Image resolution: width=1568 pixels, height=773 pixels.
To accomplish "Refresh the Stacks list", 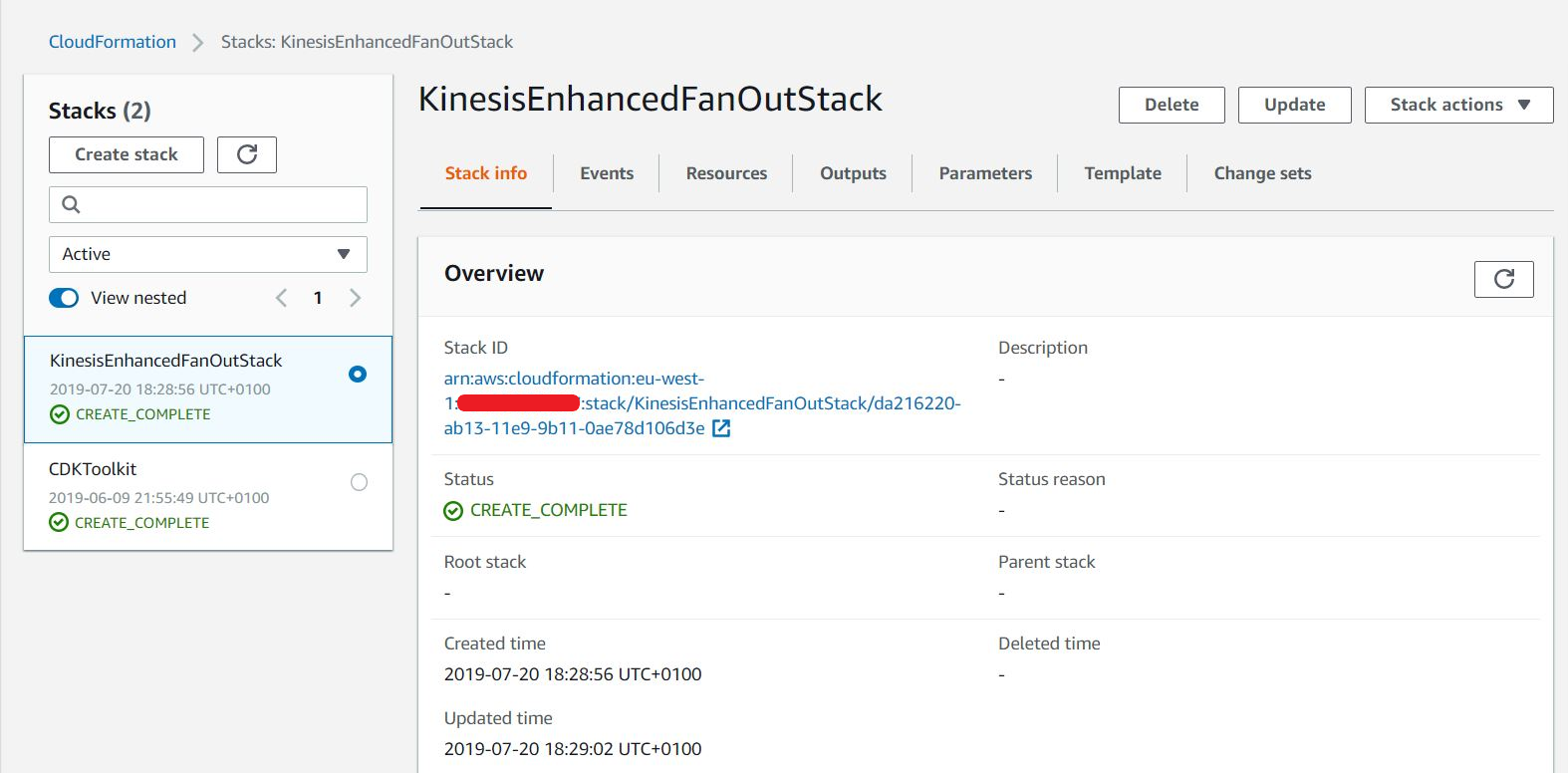I will point(247,154).
